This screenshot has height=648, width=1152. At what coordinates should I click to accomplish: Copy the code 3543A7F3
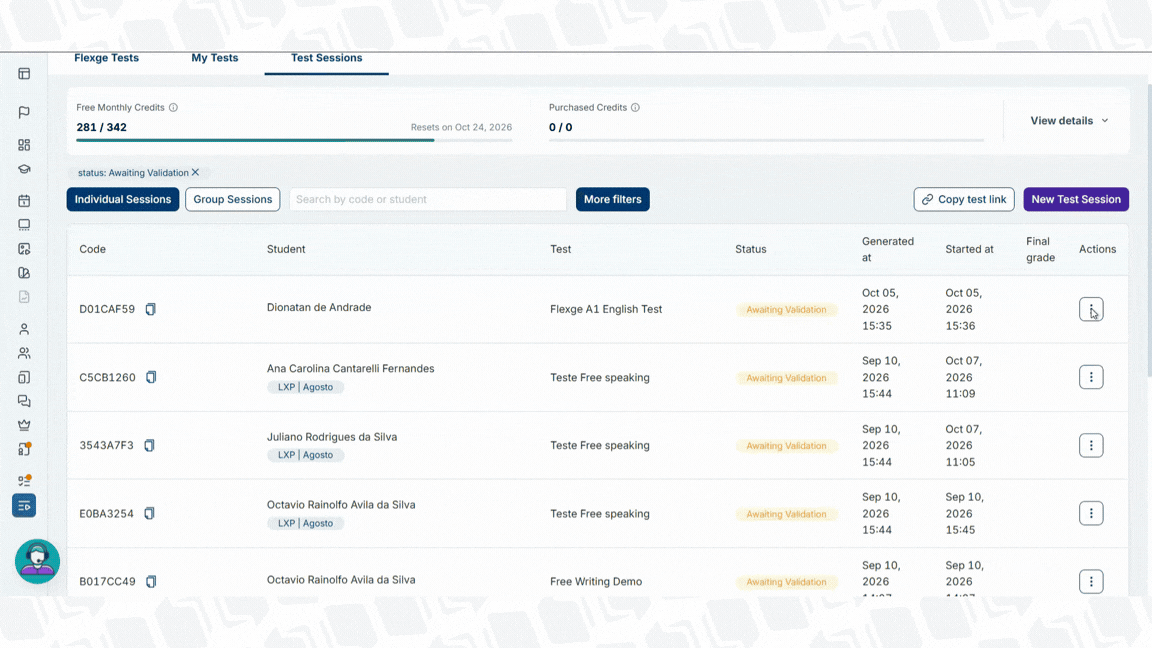pos(149,445)
